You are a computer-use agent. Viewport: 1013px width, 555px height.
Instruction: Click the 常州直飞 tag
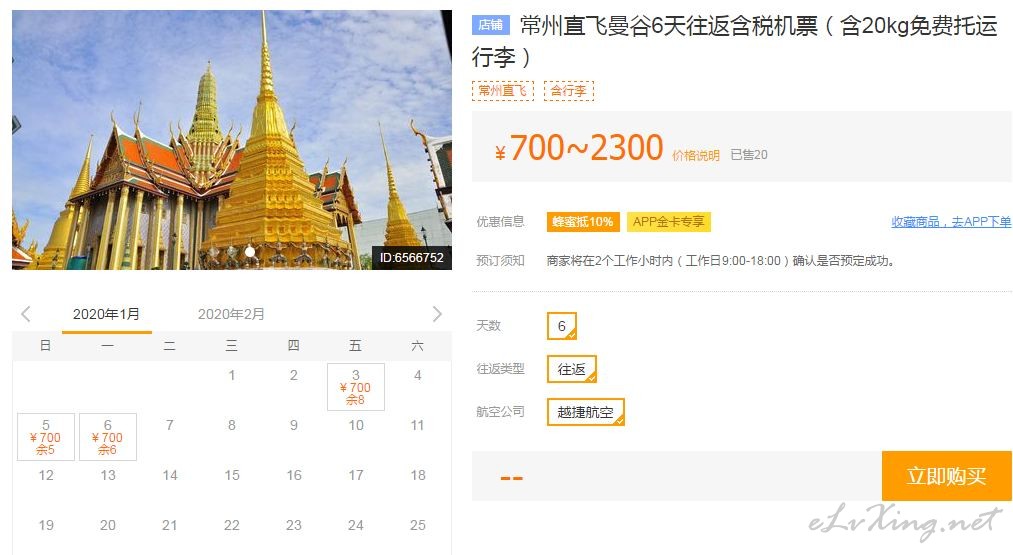pos(503,90)
